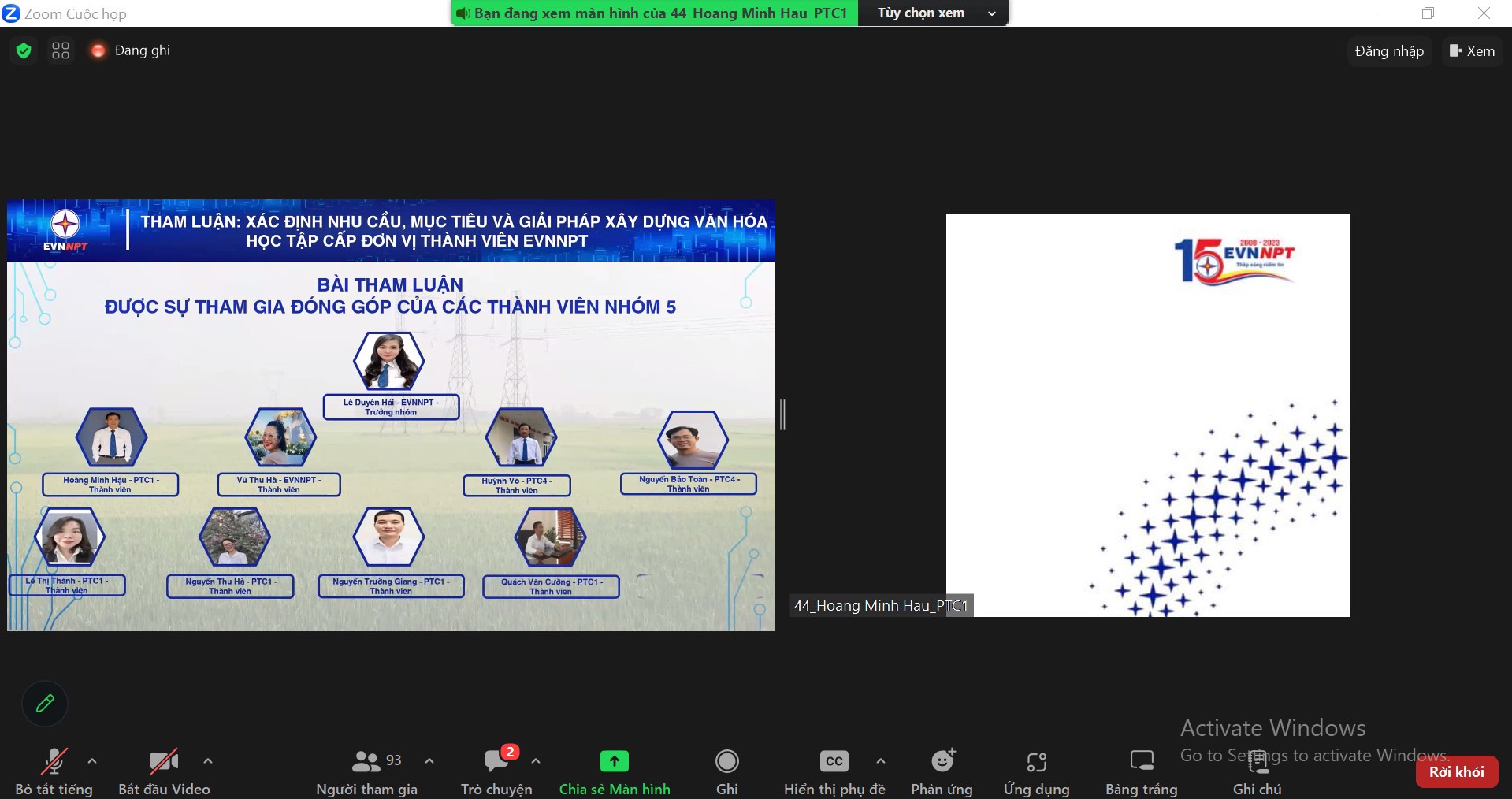Viewport: 1512px width, 799px height.
Task: Click the green screen-sharing notification banner
Action: pyautogui.click(x=655, y=13)
